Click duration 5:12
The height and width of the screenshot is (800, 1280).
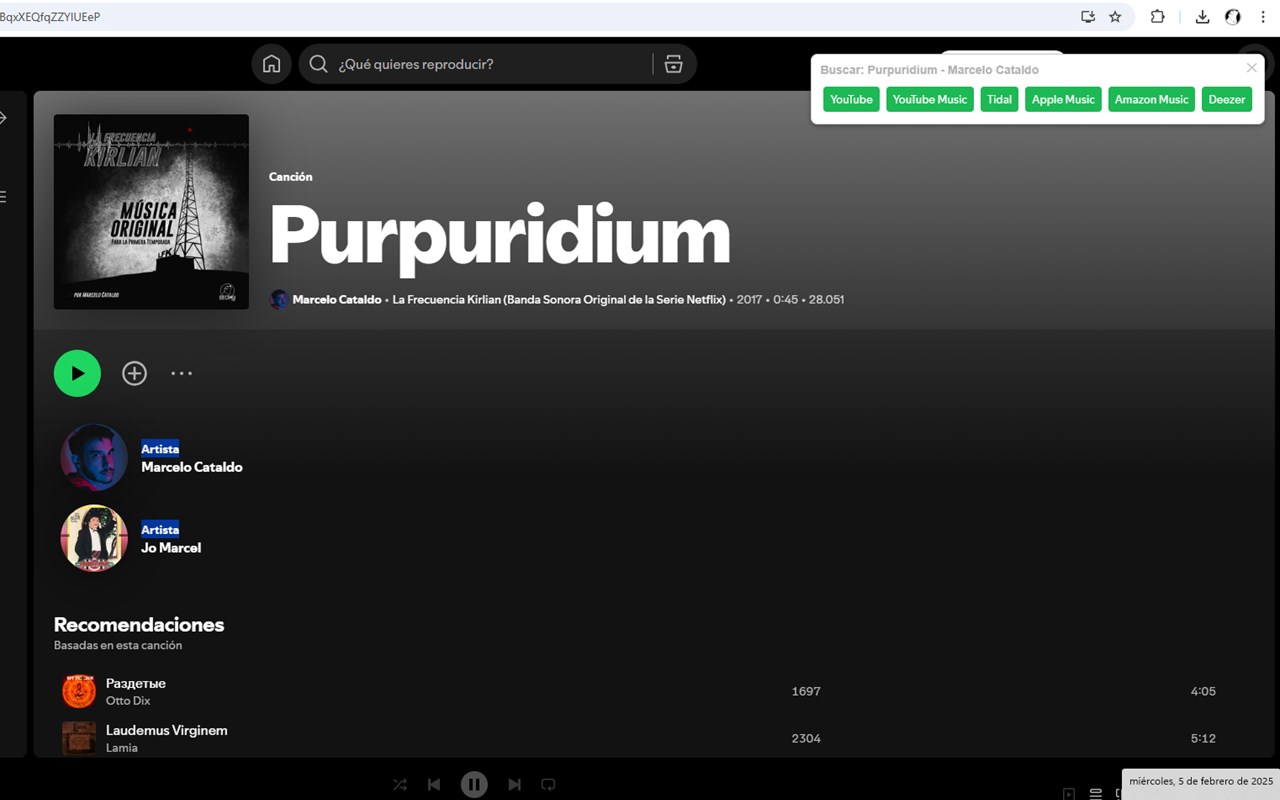pos(1203,738)
